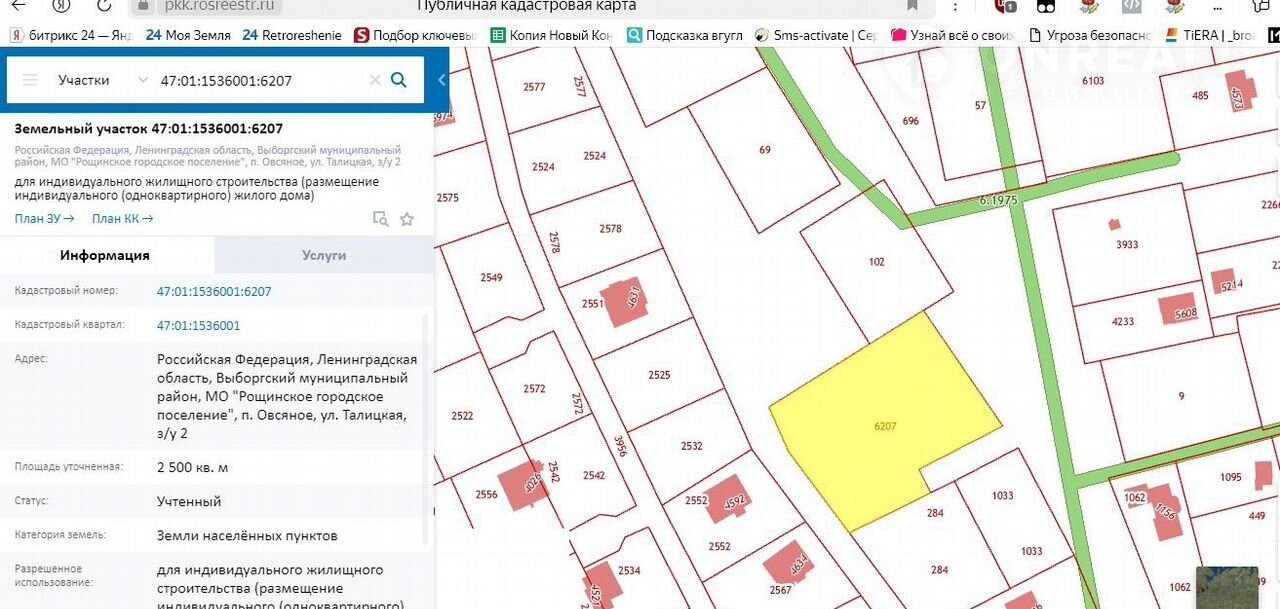This screenshot has height=609, width=1280.
Task: Add parcel to favorites with star icon
Action: tap(407, 219)
